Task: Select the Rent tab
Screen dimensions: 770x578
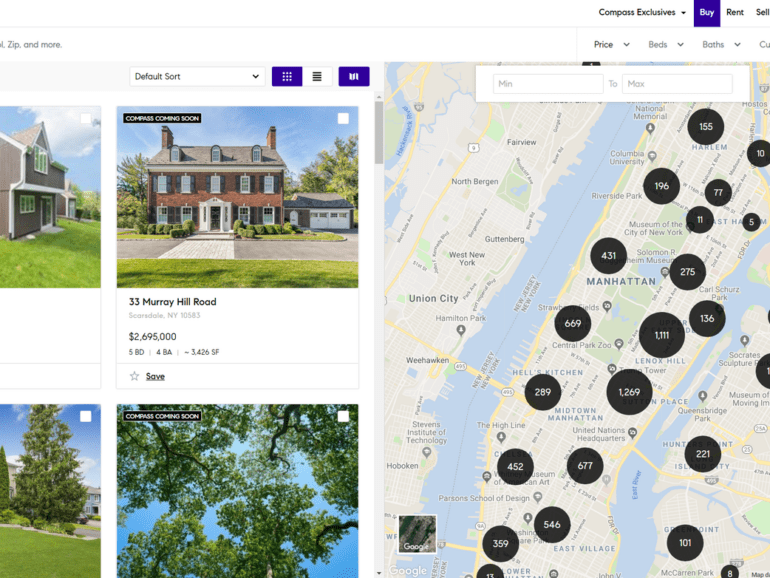Action: (x=735, y=12)
